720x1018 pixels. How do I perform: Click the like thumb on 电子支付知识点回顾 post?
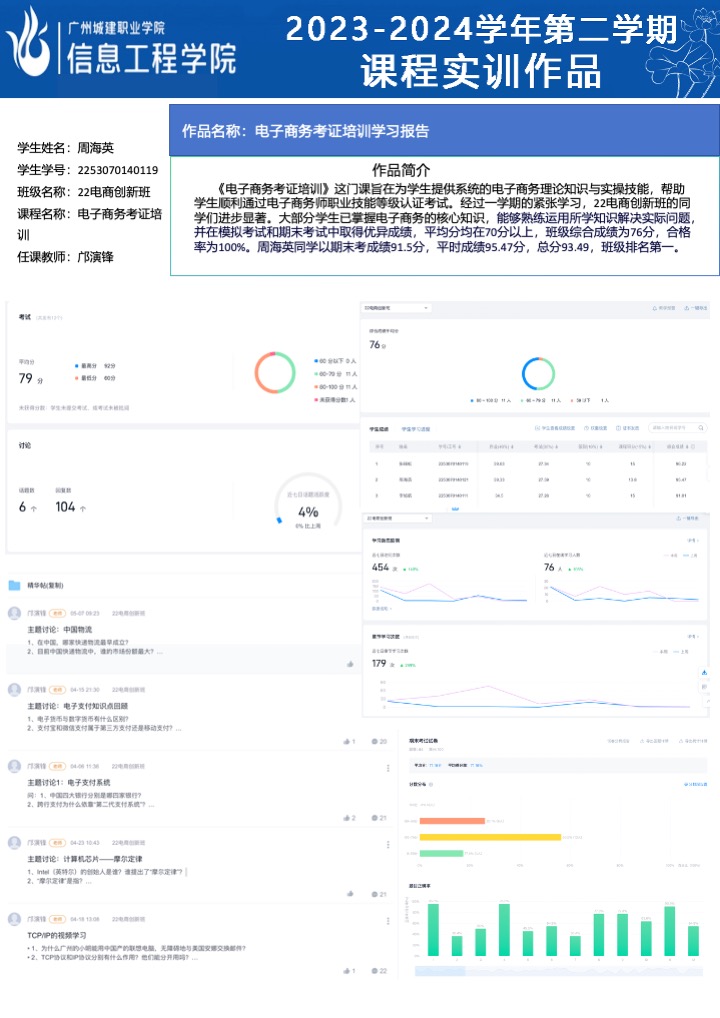click(348, 741)
